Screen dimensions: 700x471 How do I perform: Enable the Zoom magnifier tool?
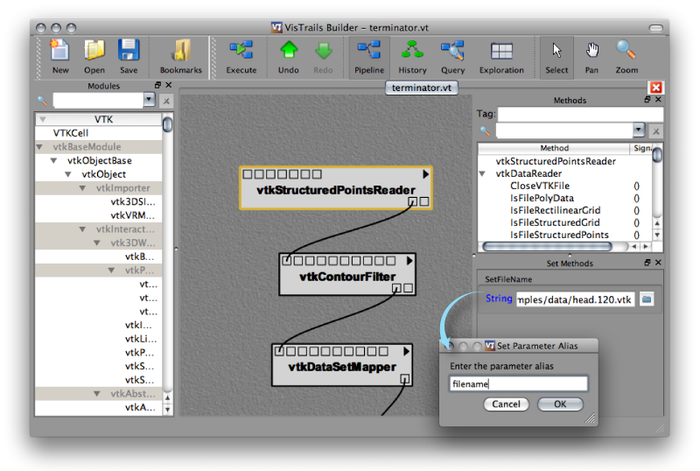(626, 52)
